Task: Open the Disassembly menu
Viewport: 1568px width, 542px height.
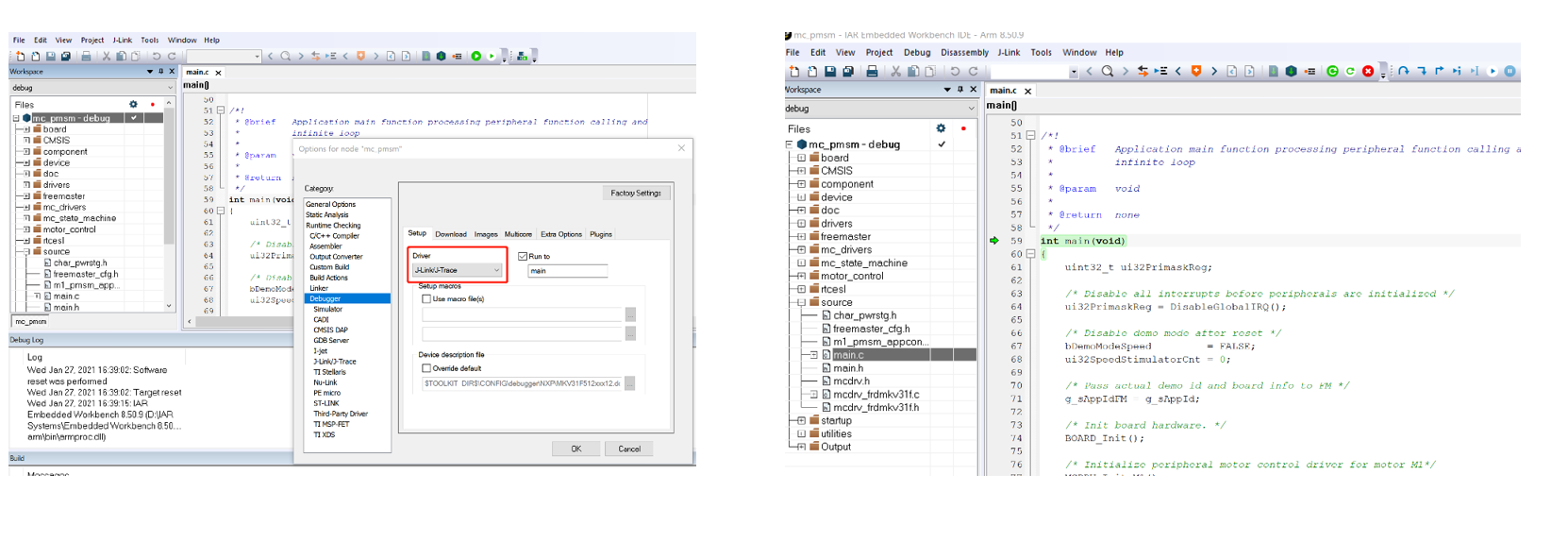Action: point(964,53)
